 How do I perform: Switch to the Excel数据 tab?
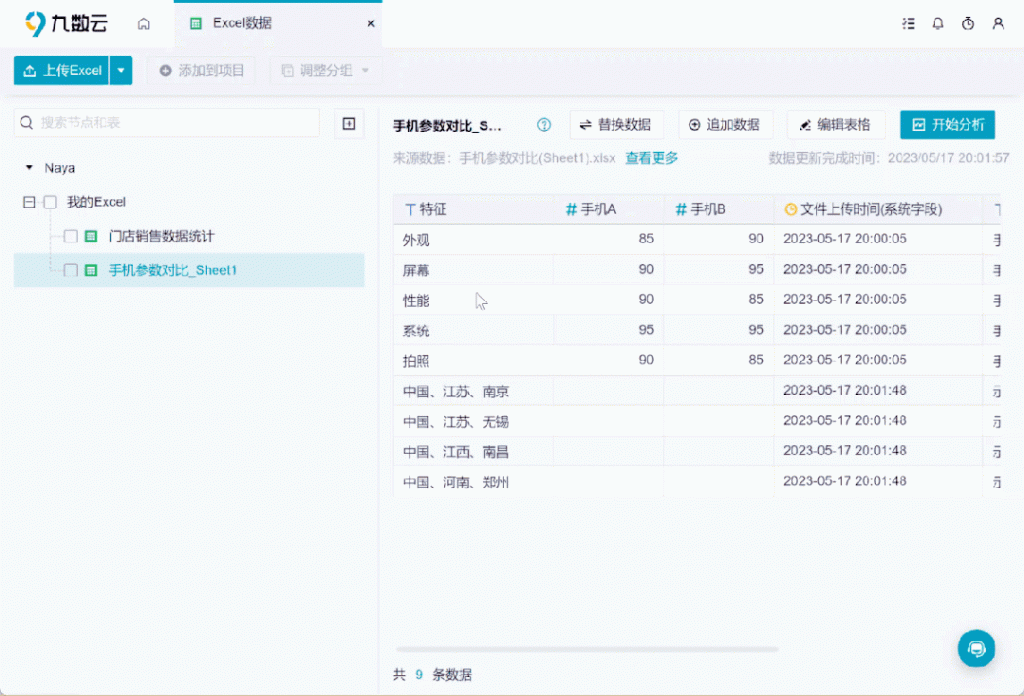click(242, 23)
